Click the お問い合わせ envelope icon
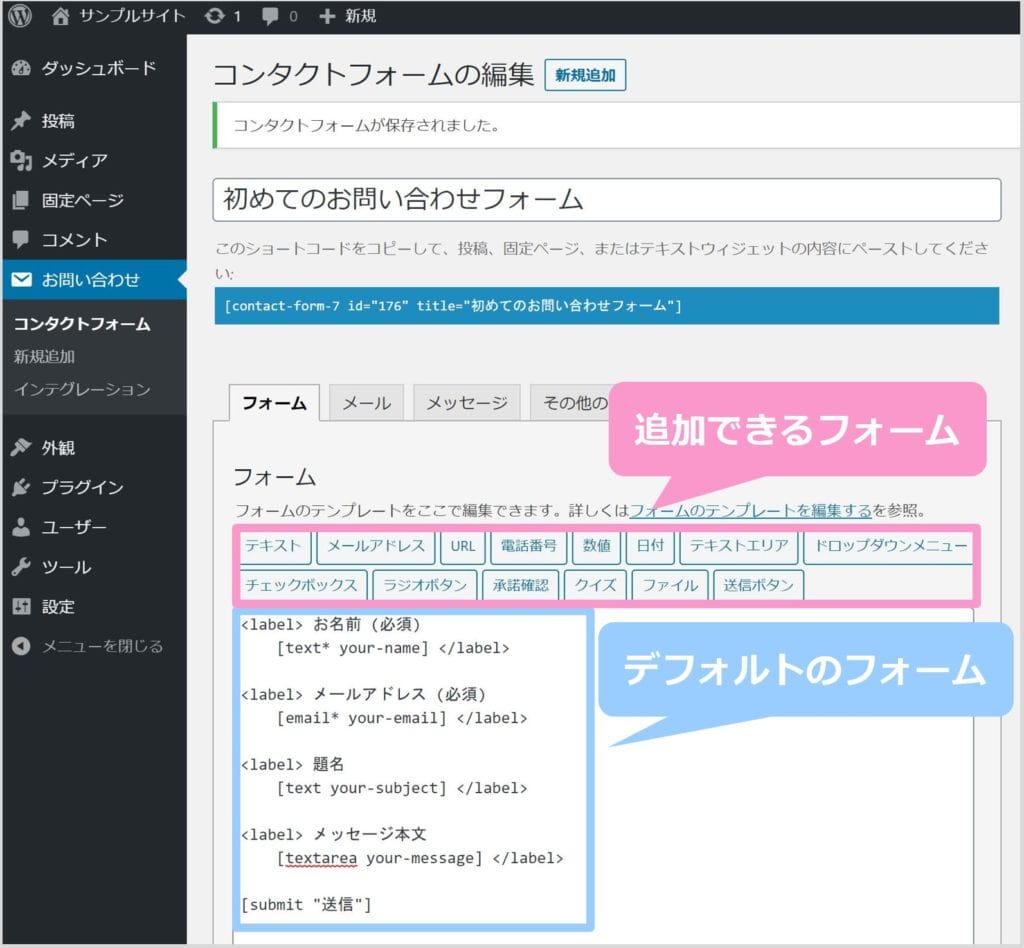 coord(21,279)
